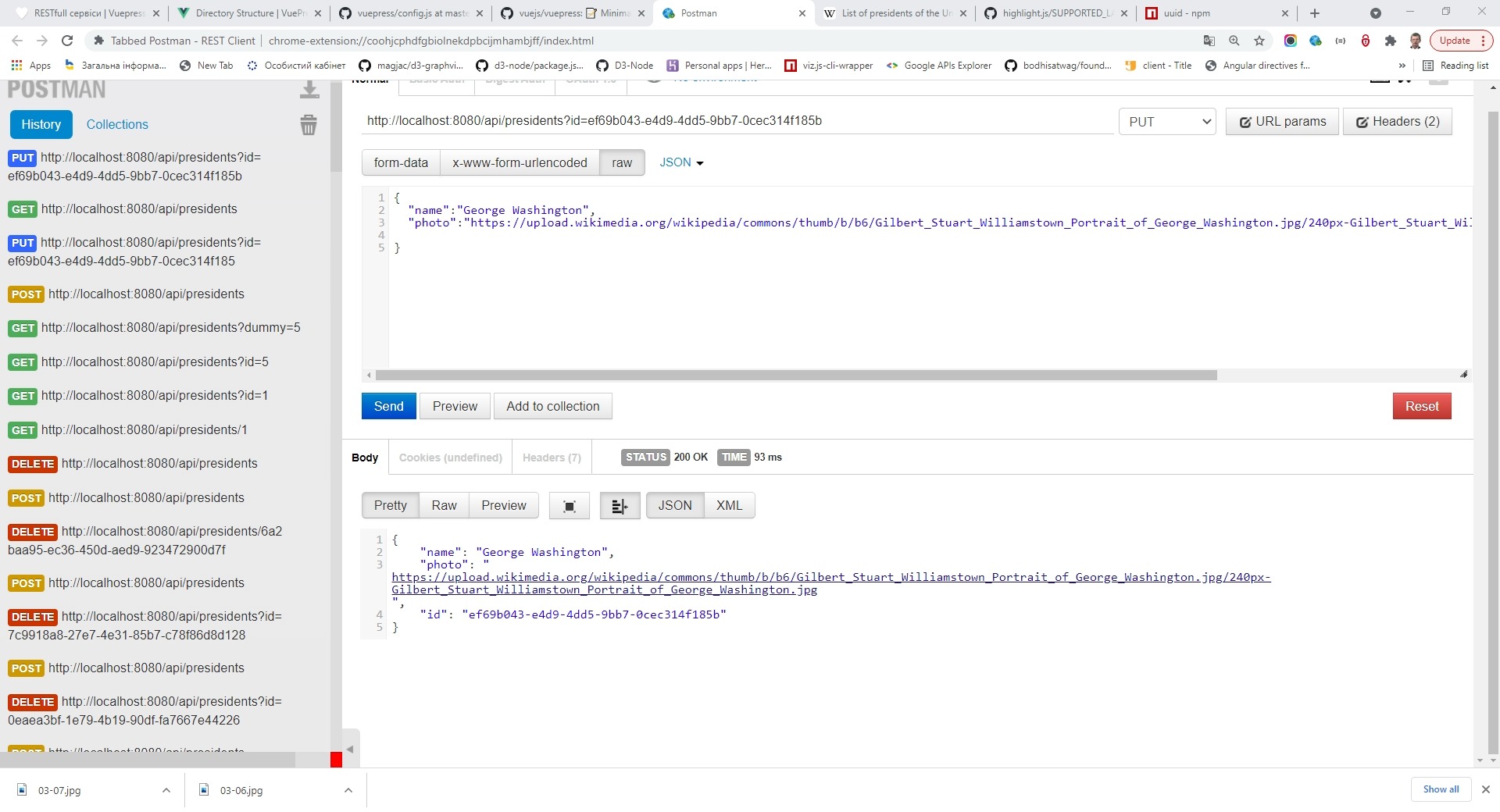
Task: Open the PUT method dropdown
Action: pos(1167,122)
